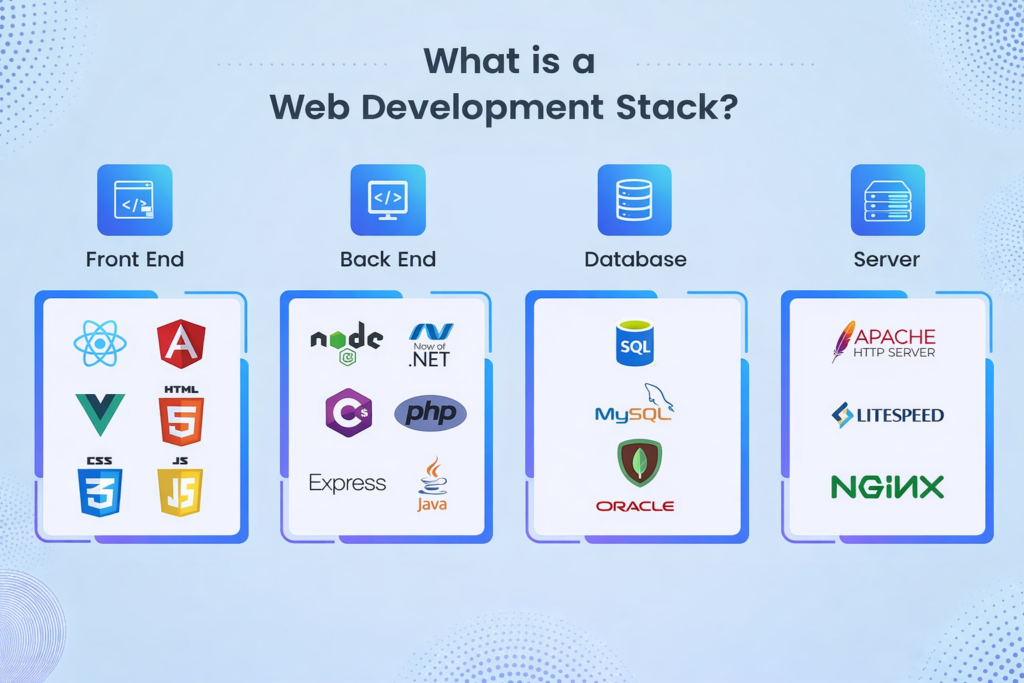Choose the .NET logo

click(x=430, y=345)
